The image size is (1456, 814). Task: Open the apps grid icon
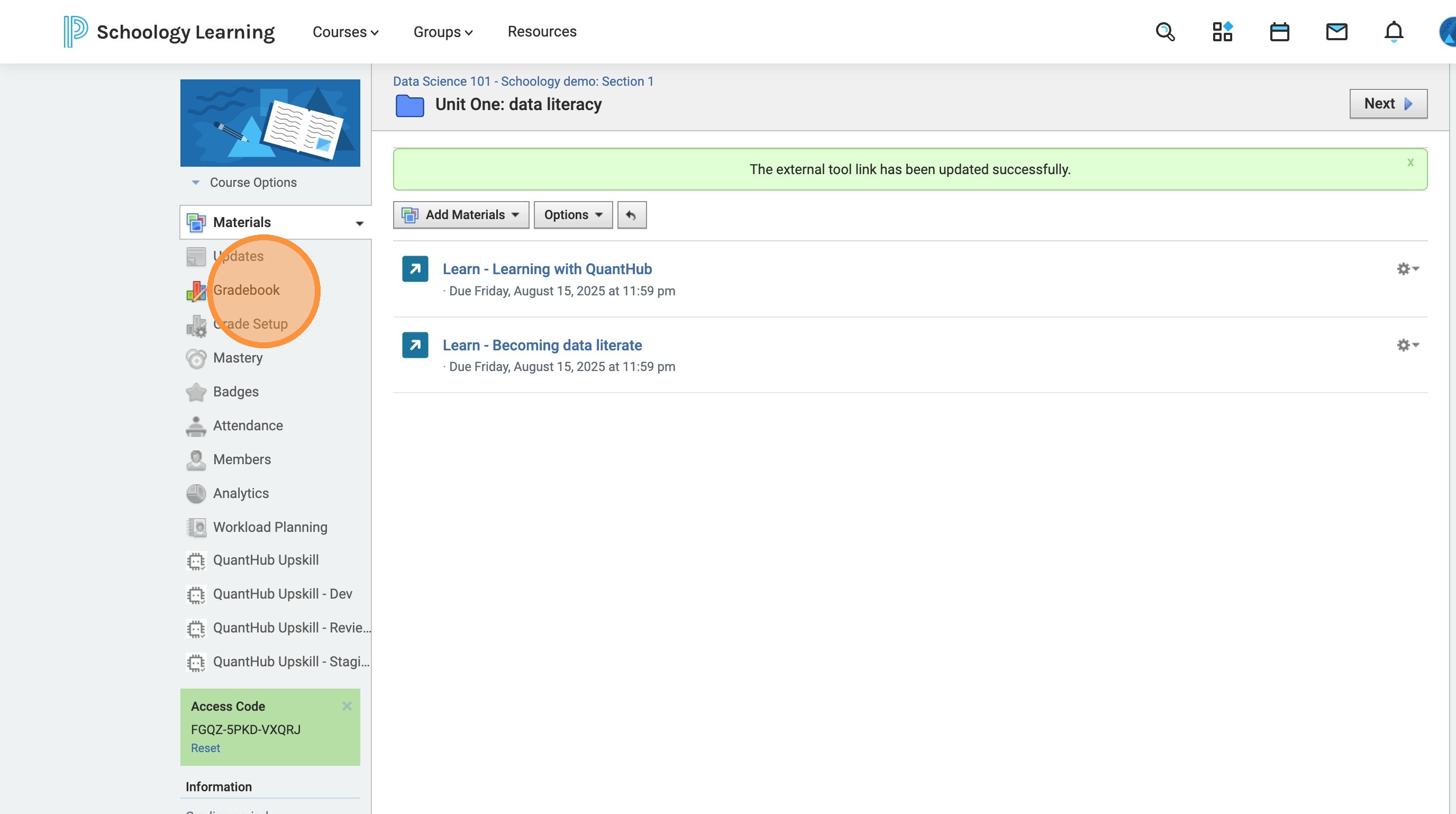pos(1222,32)
